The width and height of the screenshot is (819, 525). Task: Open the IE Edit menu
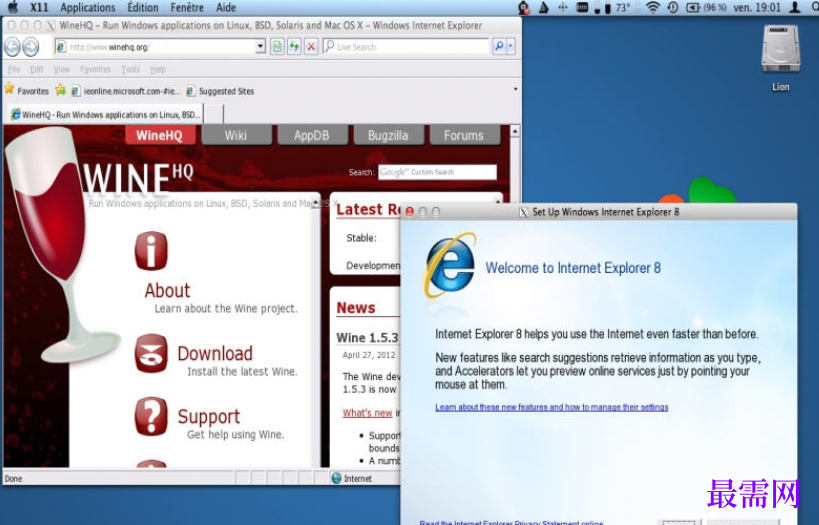pos(37,69)
